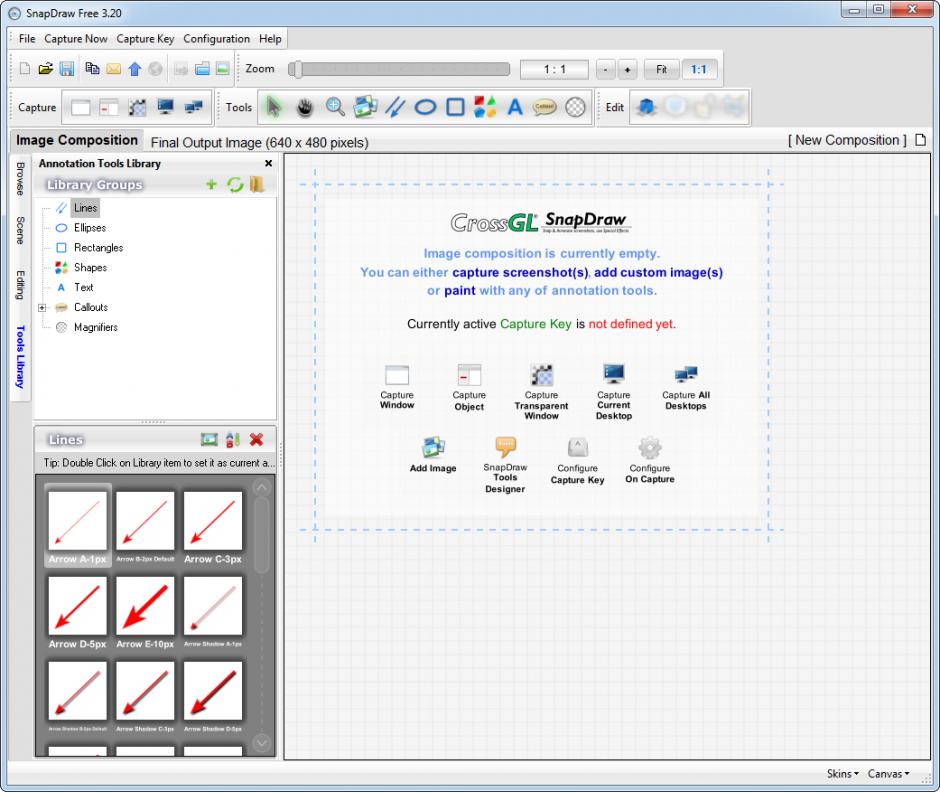Image resolution: width=940 pixels, height=792 pixels.
Task: Open SnapDraw Tools Designer icon
Action: (505, 448)
